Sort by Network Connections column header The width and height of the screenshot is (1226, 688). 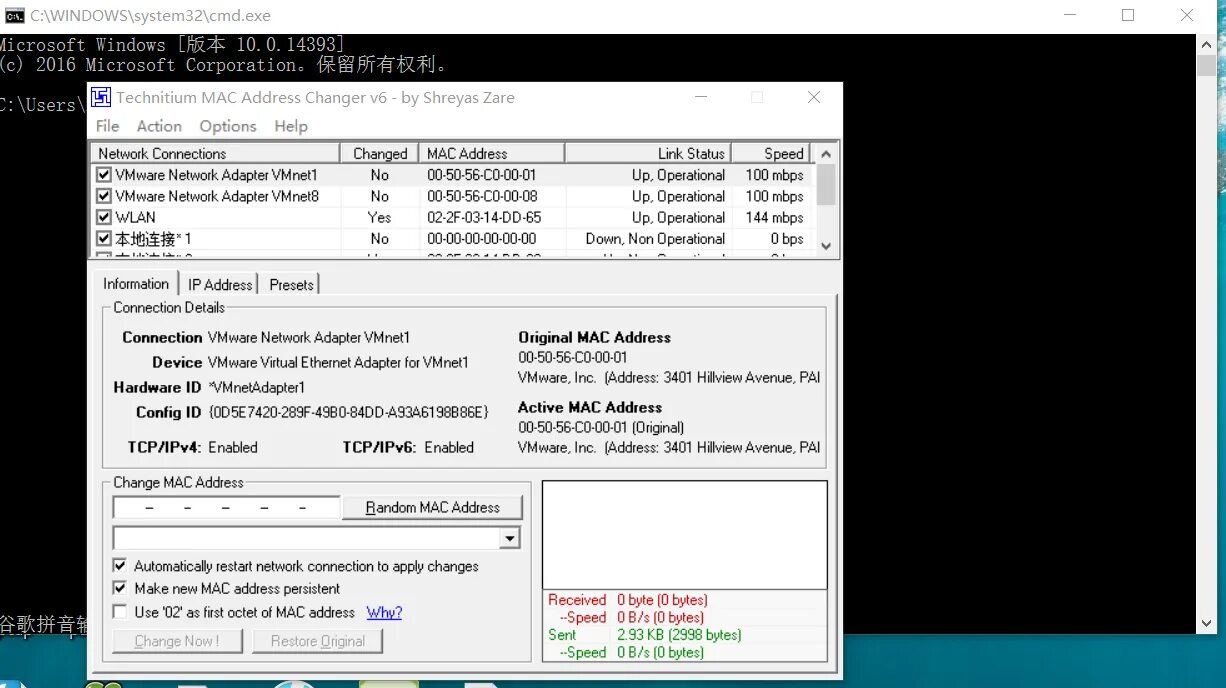pos(216,153)
